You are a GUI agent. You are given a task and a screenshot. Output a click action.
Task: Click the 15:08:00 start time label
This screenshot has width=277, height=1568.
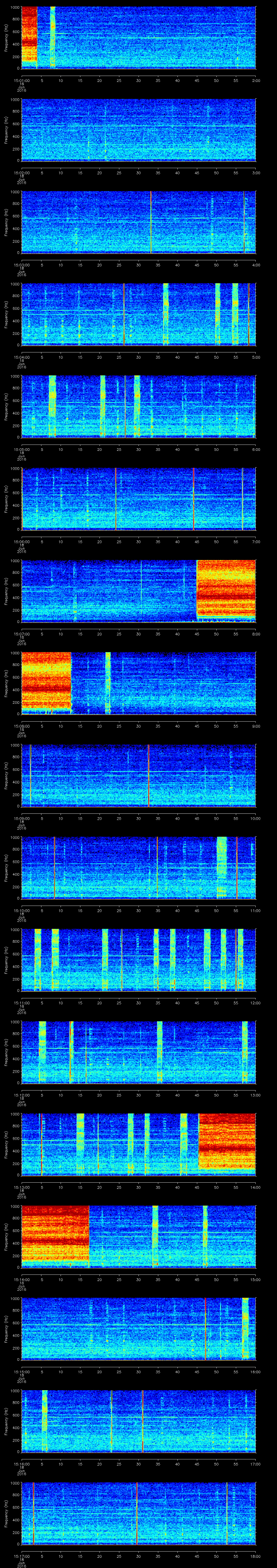point(21,726)
